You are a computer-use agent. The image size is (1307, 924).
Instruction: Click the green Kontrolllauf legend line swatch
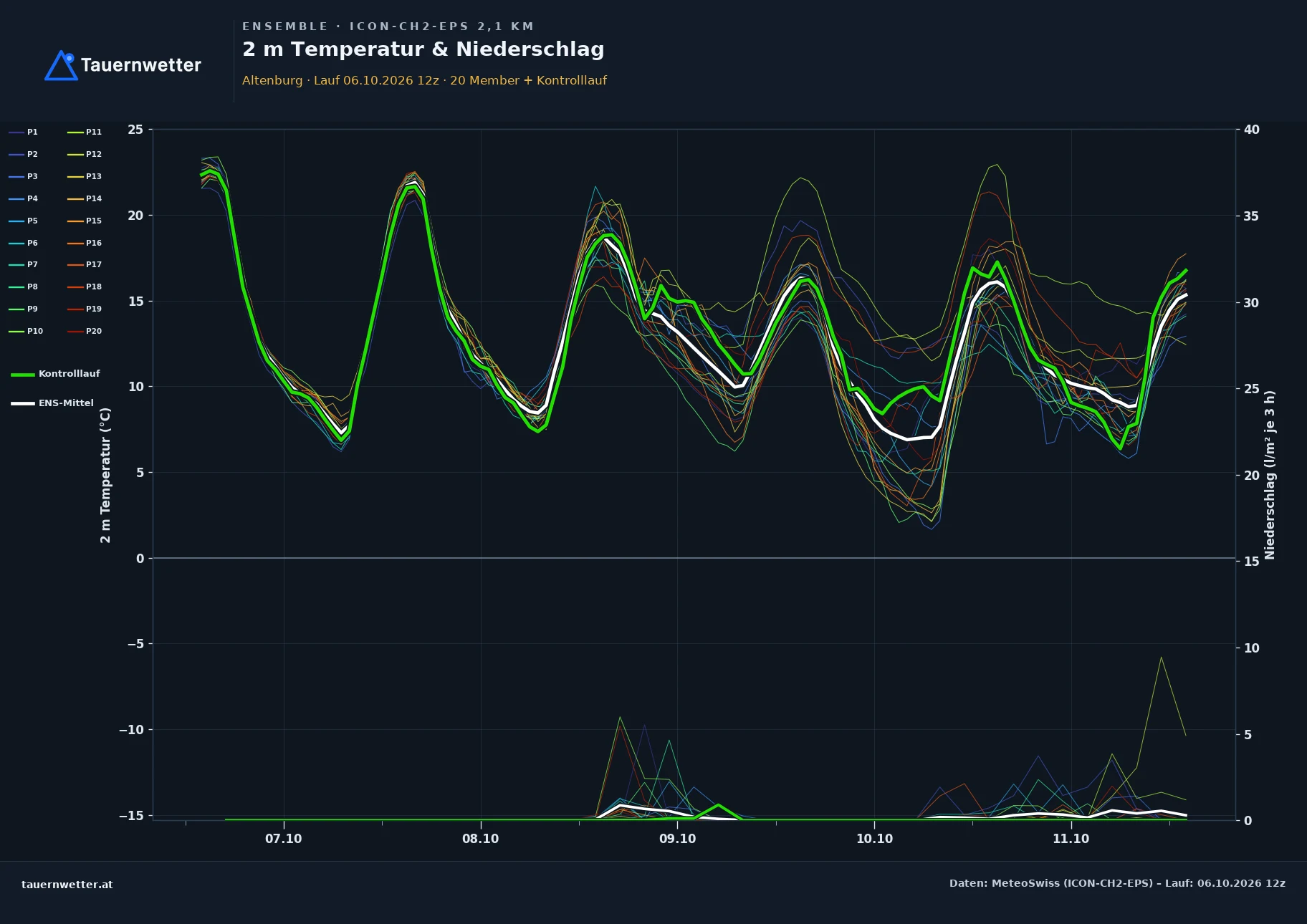point(23,375)
